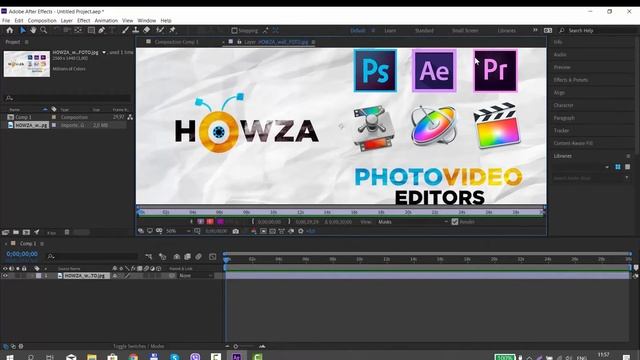Select the Clone Stamp tool
Viewport: 640px width, 360px height.
[136, 30]
